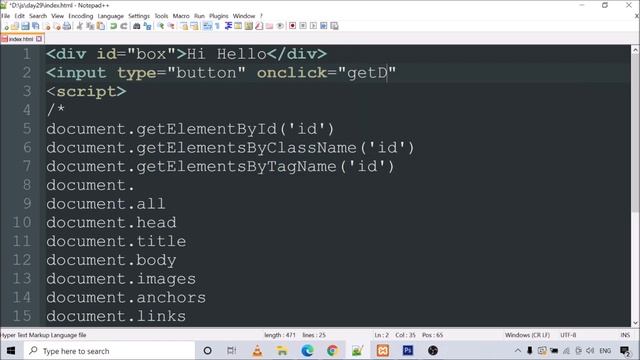
Task: Click the volume speaker tray icon
Action: [590, 351]
